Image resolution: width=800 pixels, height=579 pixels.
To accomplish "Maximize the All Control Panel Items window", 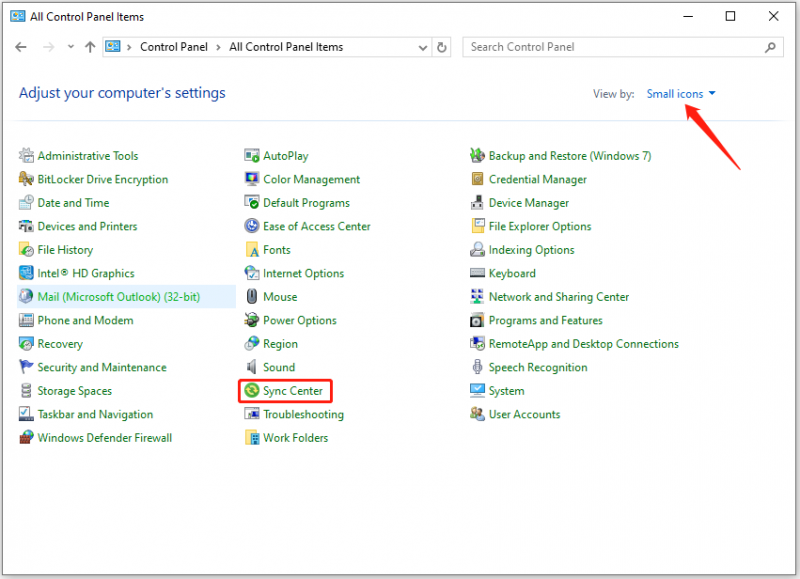I will click(730, 16).
